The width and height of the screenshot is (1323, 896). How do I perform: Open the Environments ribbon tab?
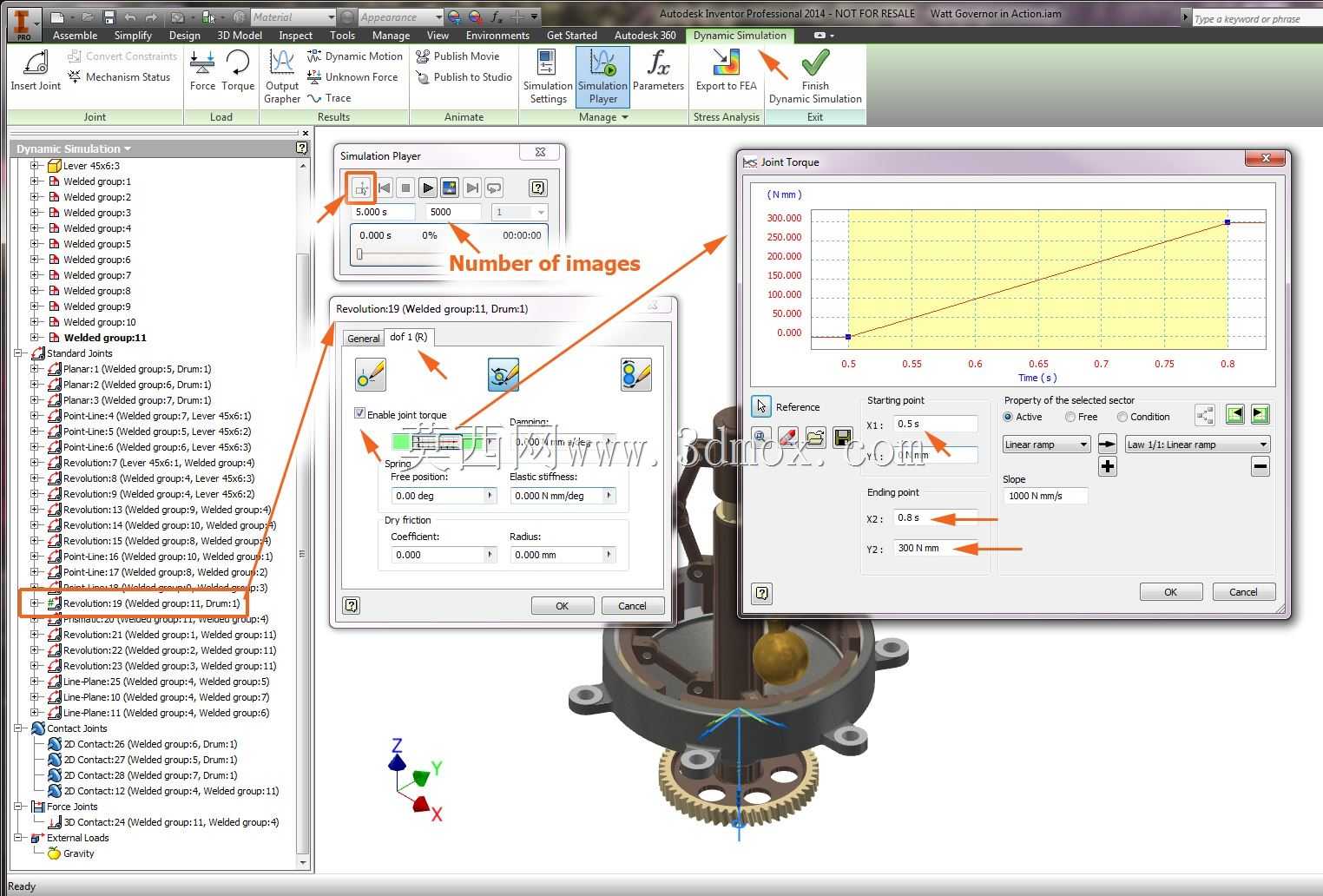tap(497, 36)
